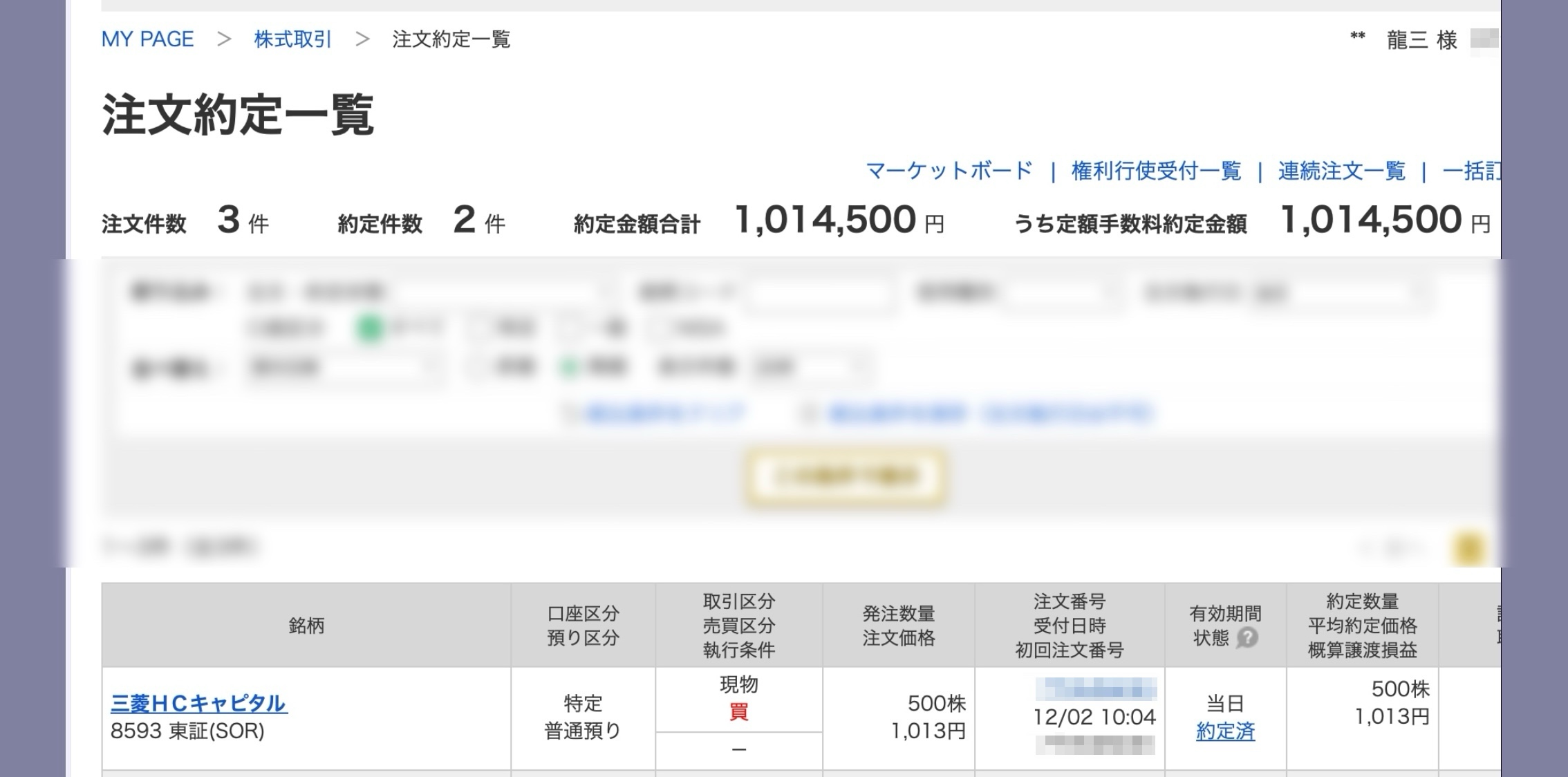Open the マーケットボード link
This screenshot has width=1568, height=777.
[948, 171]
